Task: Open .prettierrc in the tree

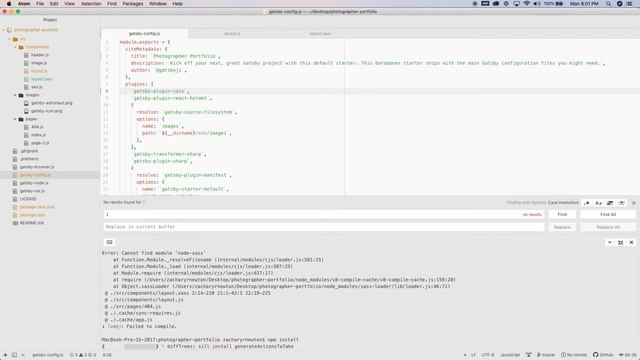Action: (29, 159)
